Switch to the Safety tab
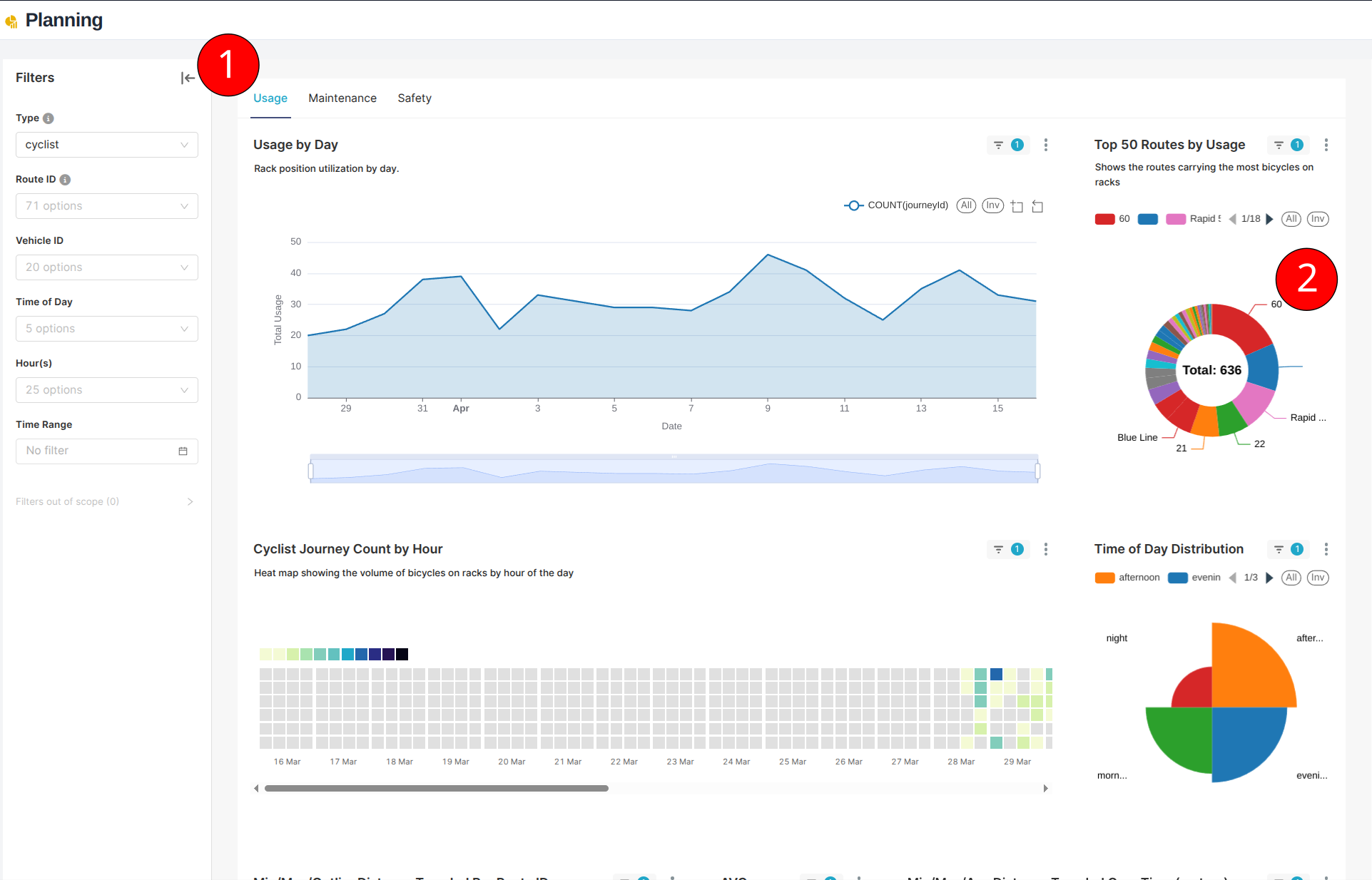 415,98
